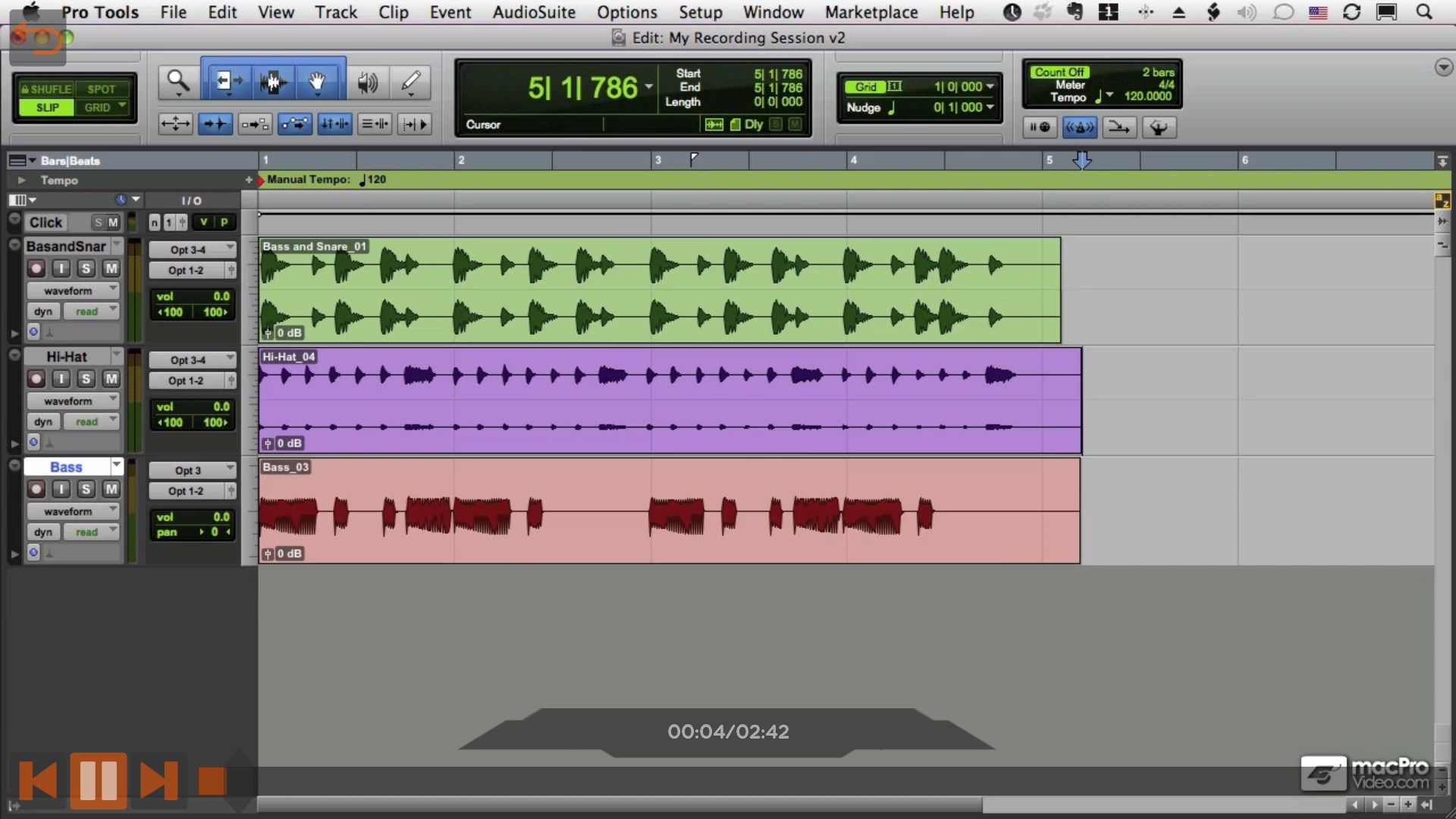The width and height of the screenshot is (1456, 819).
Task: Open the ruler view selector next to Bars|Beats
Action: point(21,160)
